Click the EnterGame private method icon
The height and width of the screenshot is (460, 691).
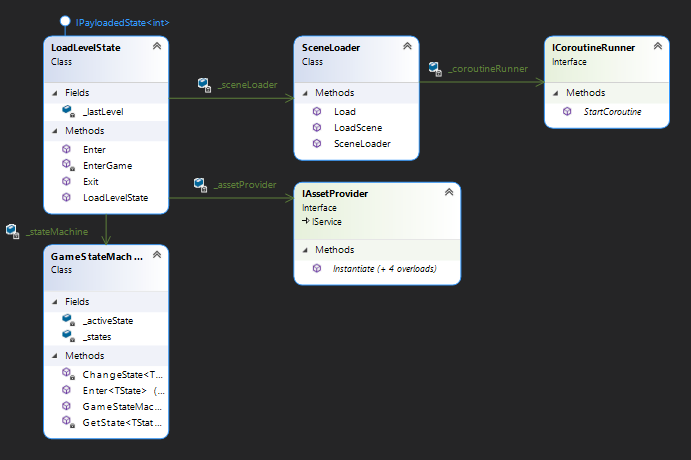click(x=68, y=165)
